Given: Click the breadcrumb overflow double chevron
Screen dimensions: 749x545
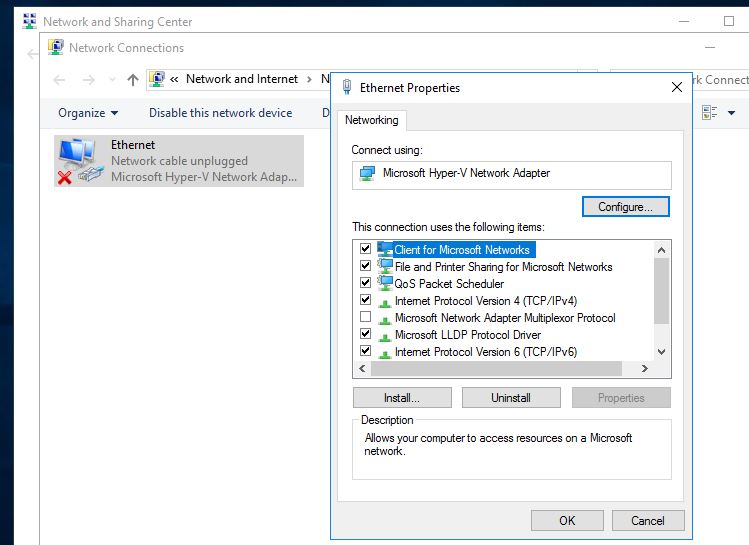Looking at the screenshot, I should (174, 79).
